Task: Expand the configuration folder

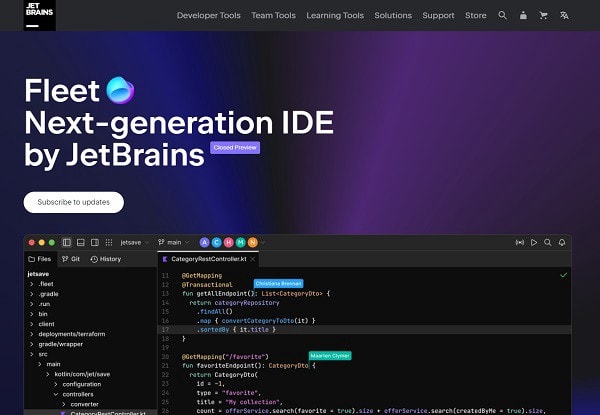Action: click(56, 384)
